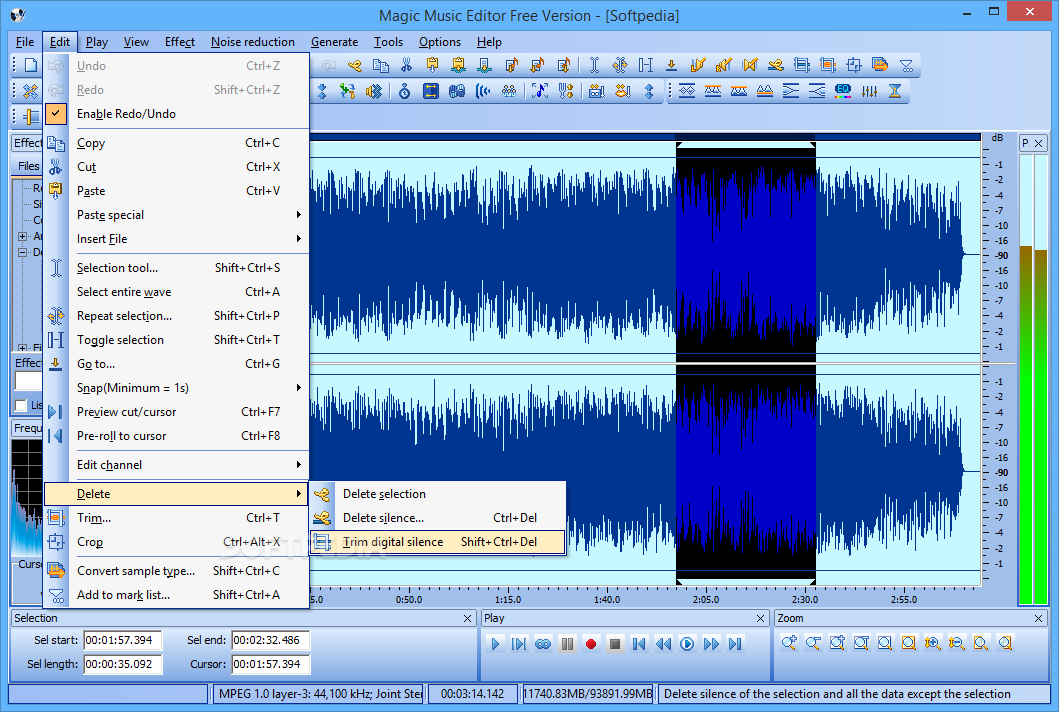Choose Toggle selection from Edit menu
This screenshot has width=1059, height=712.
pyautogui.click(x=120, y=340)
